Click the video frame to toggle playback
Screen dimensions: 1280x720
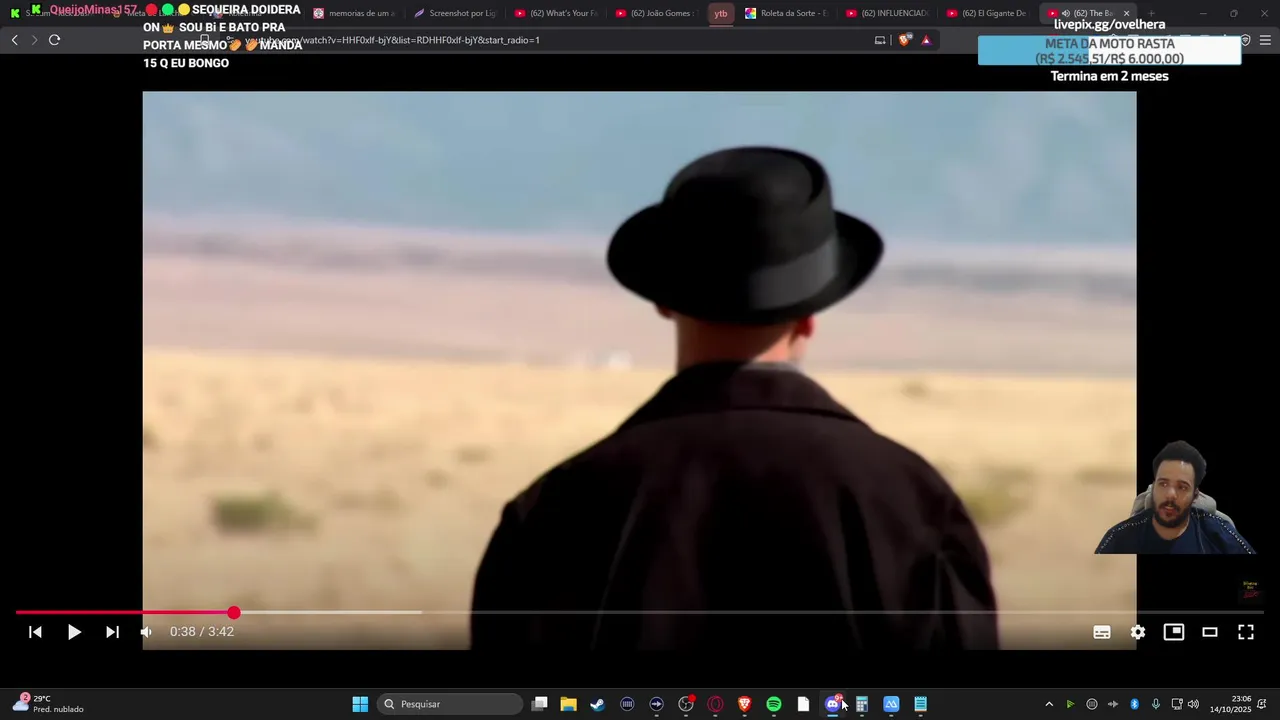639,370
